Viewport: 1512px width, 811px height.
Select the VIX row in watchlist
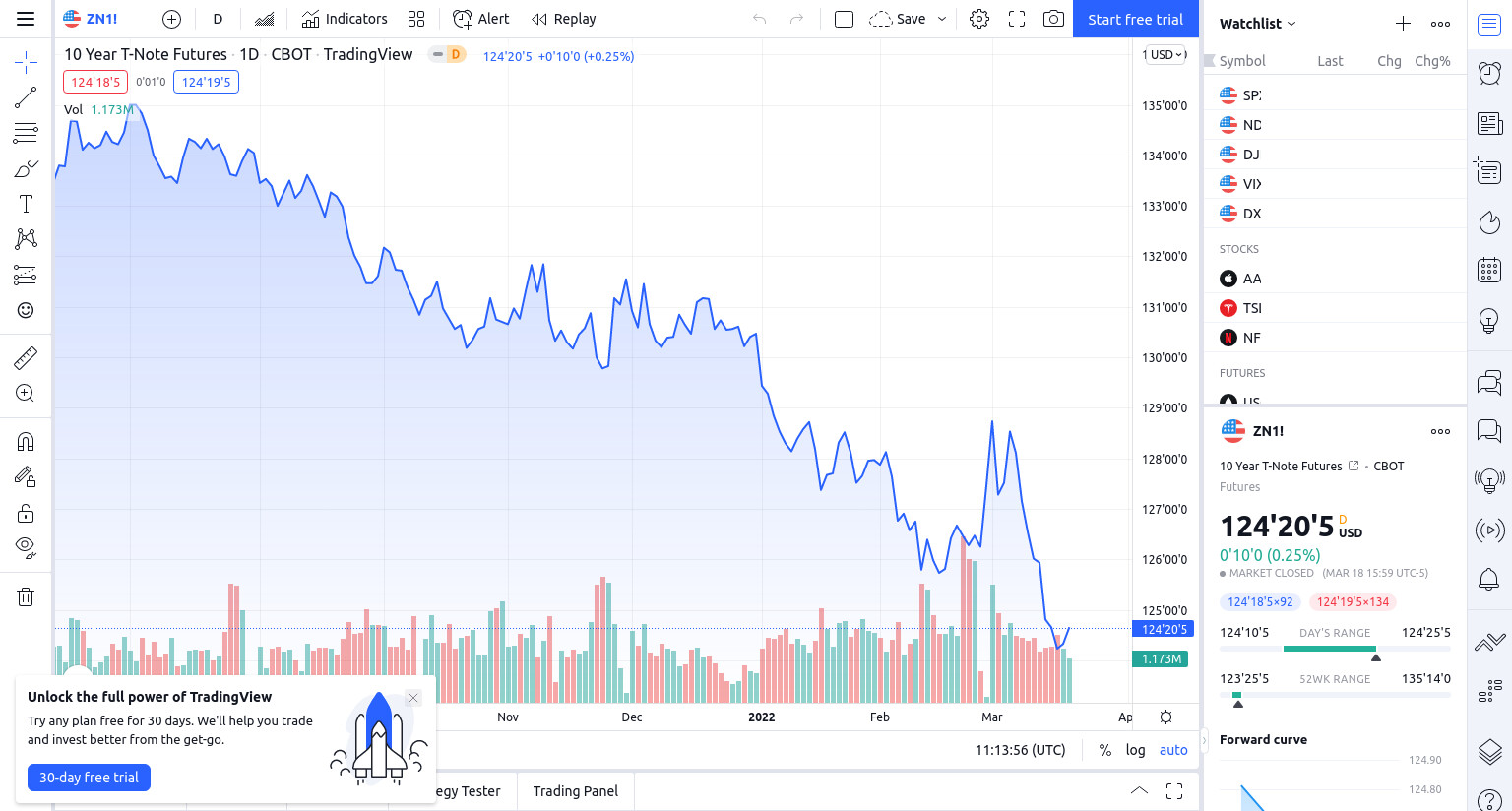(x=1335, y=184)
